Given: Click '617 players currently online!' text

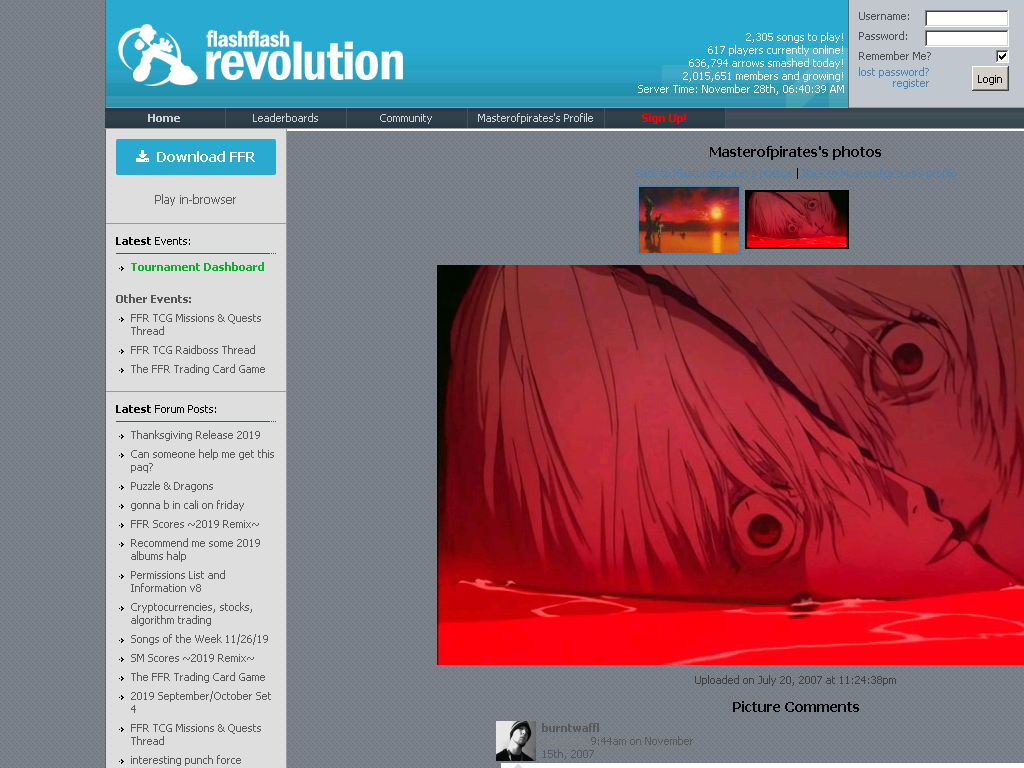Looking at the screenshot, I should click(775, 50).
